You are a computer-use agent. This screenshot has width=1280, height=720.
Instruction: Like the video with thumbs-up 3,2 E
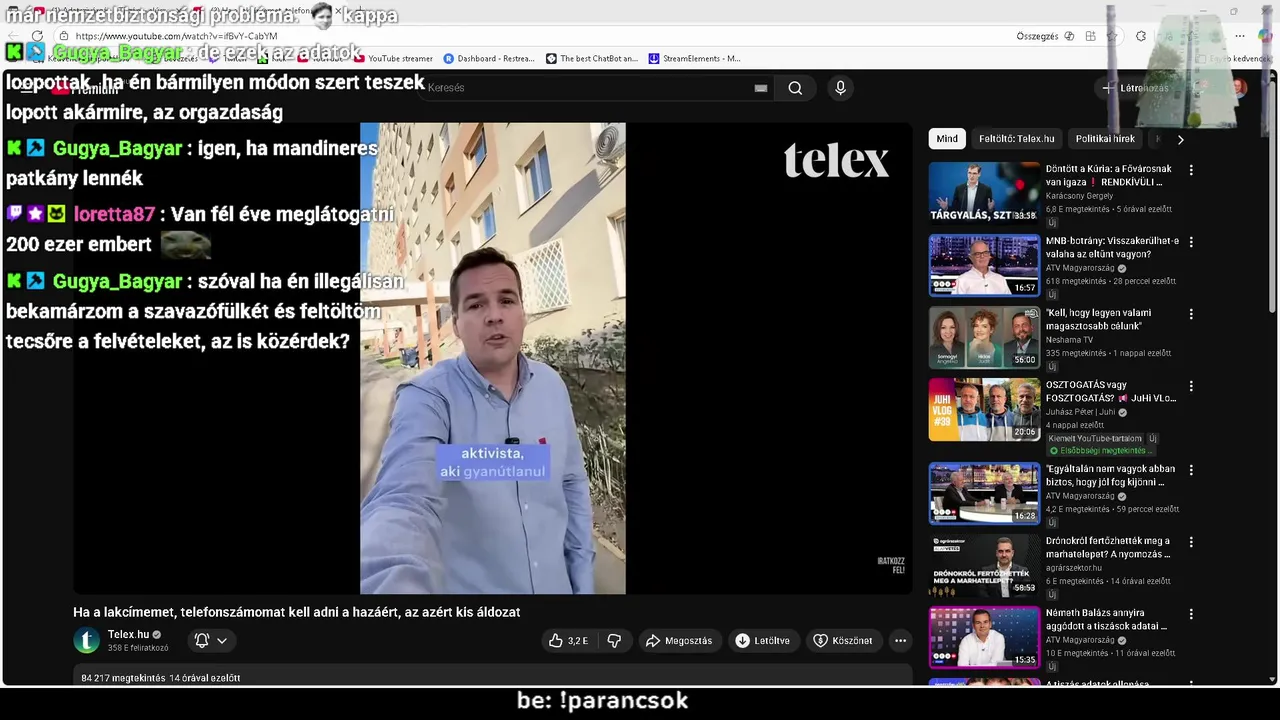[568, 640]
